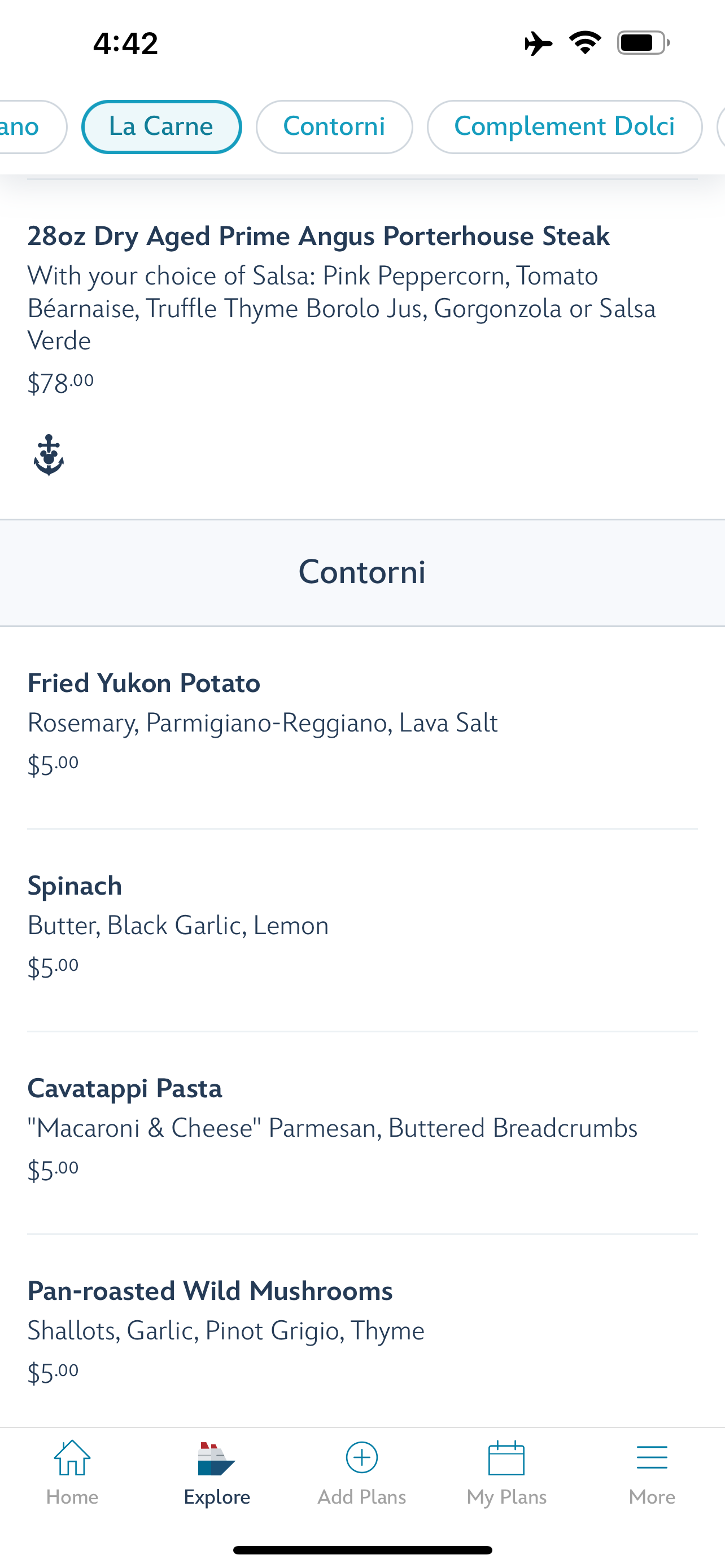Switch to the Contorni category tab
The width and height of the screenshot is (725, 1568).
334,126
